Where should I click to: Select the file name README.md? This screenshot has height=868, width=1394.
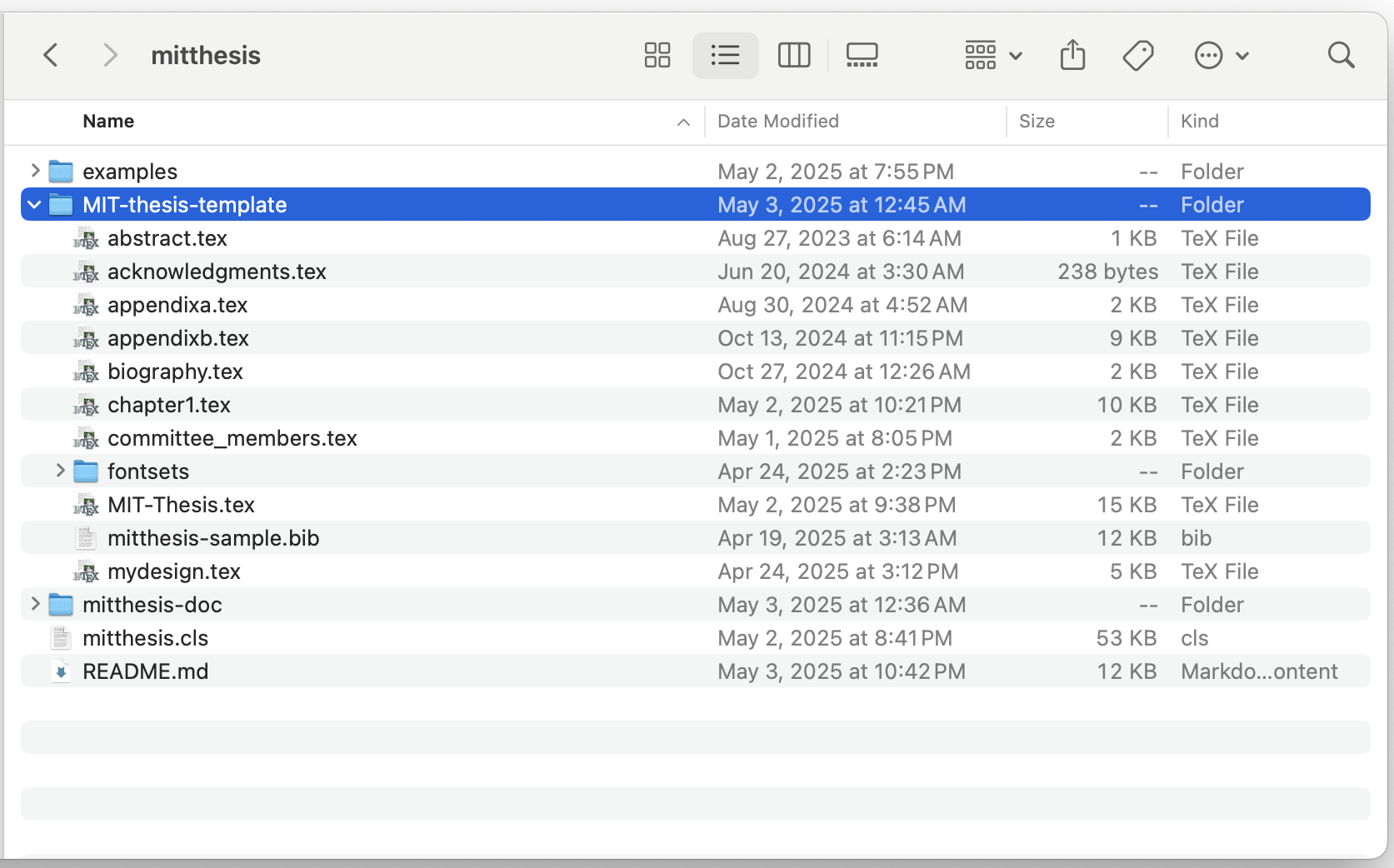point(146,671)
